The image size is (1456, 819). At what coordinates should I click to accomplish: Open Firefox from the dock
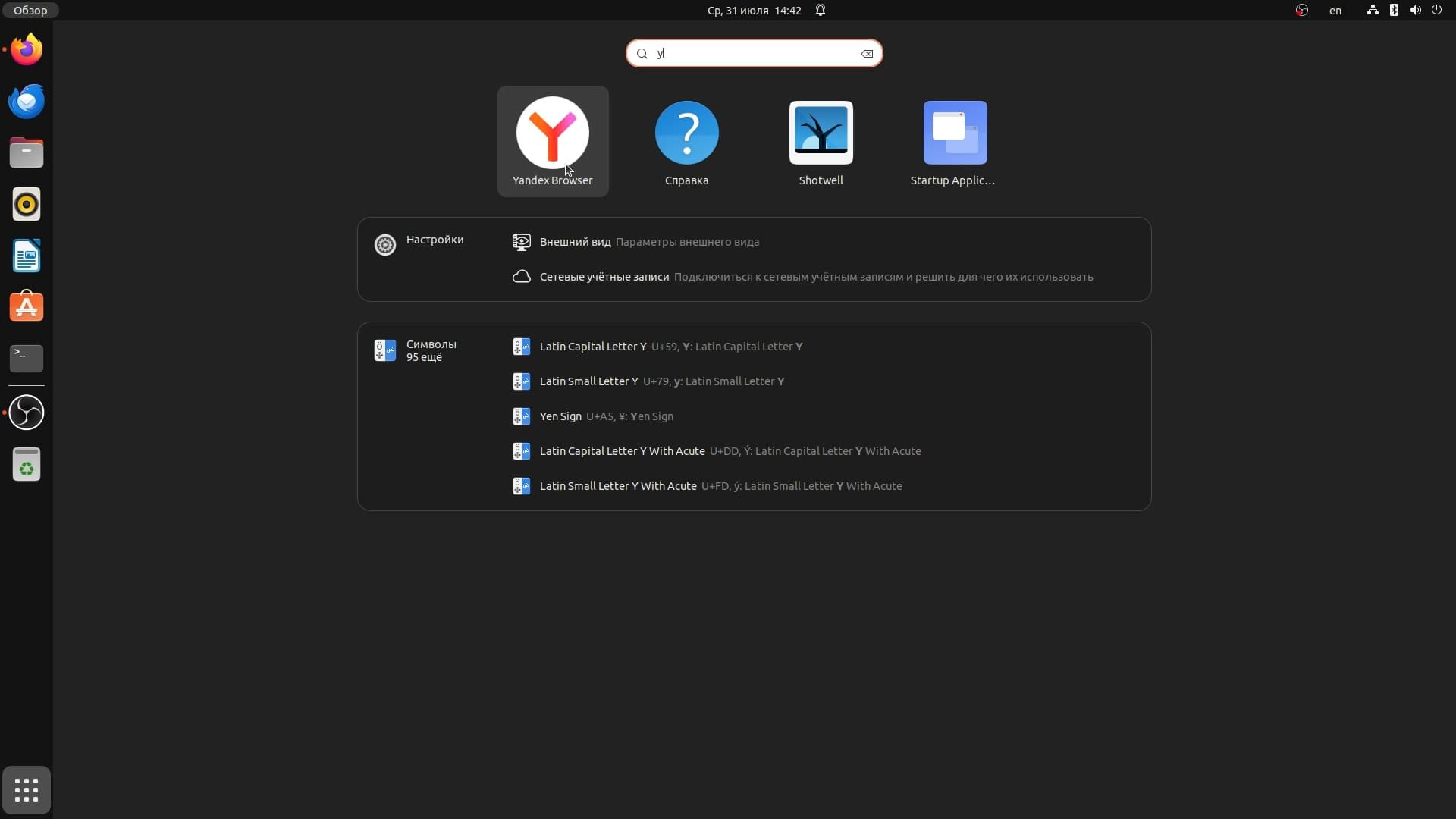(27, 50)
